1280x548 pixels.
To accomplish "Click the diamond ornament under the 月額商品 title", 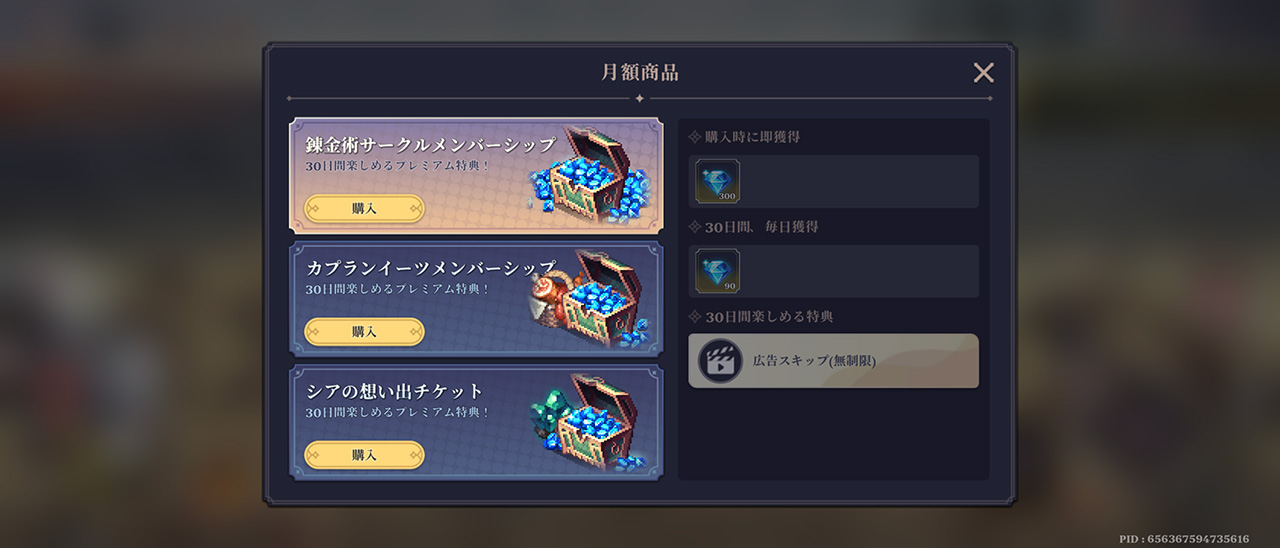I will [x=639, y=98].
